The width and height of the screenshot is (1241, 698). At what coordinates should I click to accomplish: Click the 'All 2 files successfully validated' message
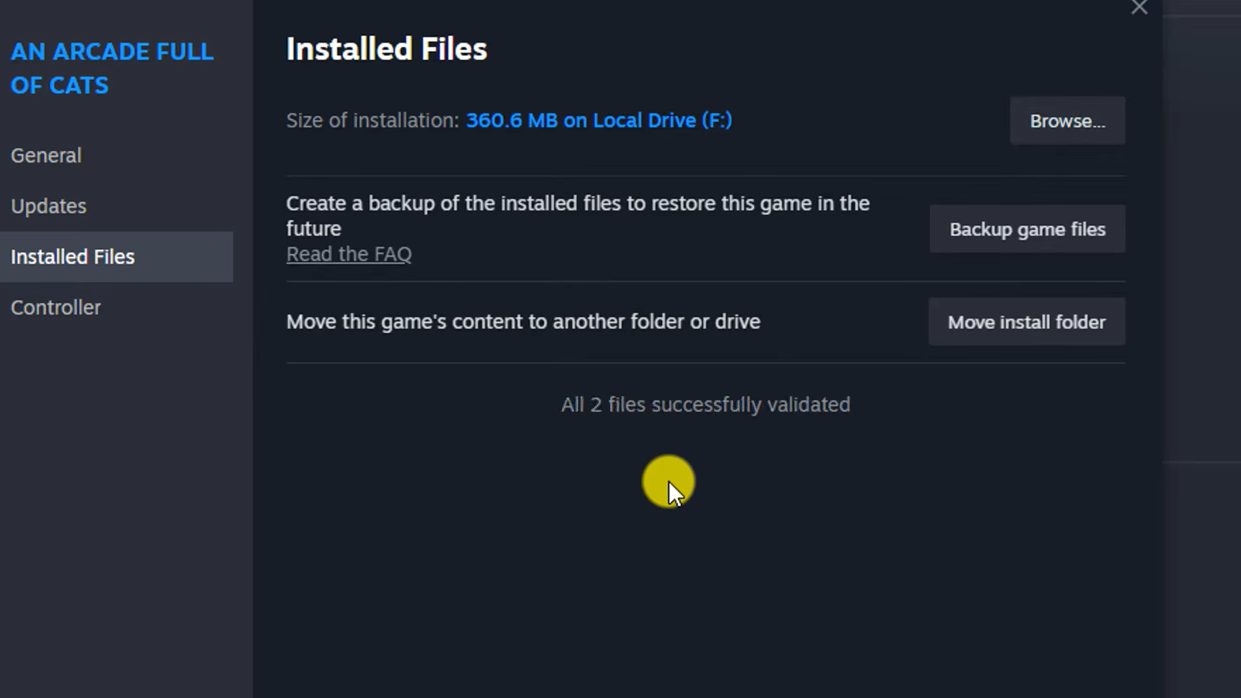tap(705, 405)
